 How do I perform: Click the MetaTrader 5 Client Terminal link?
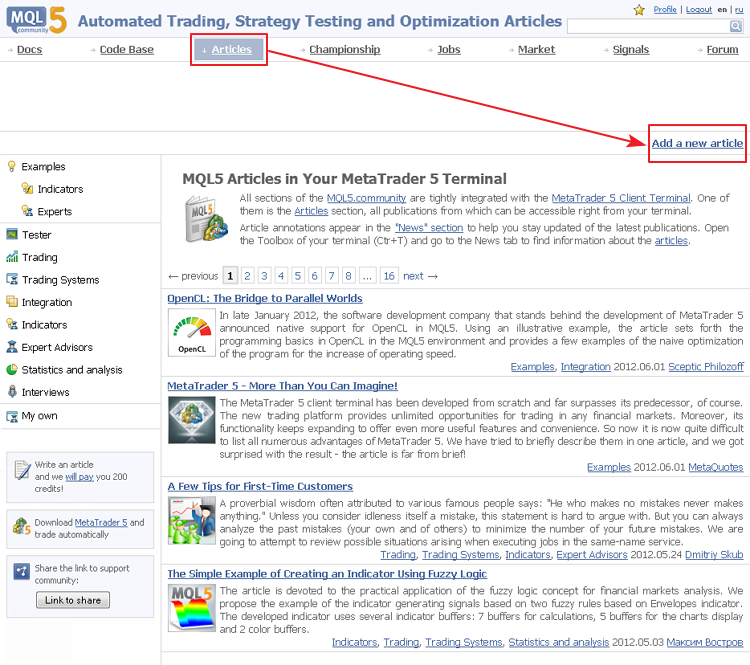click(621, 198)
